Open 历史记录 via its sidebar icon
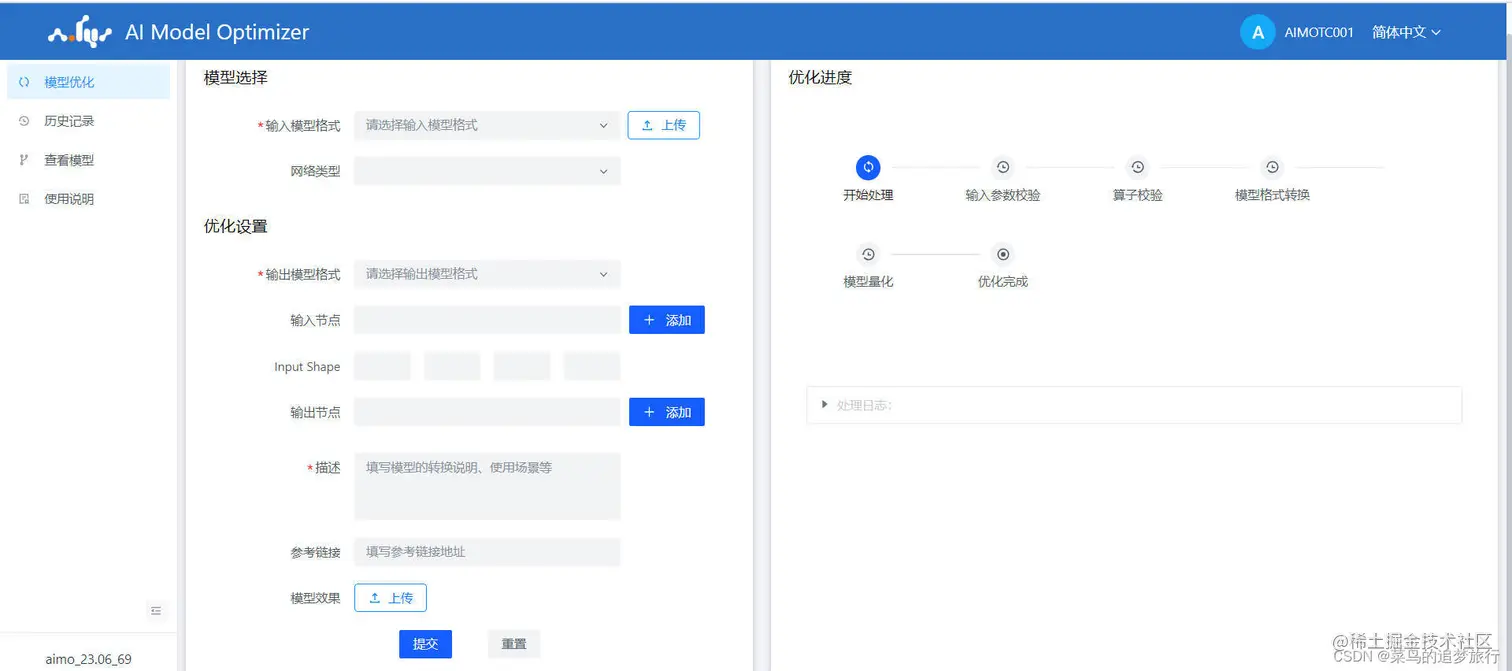Image resolution: width=1512 pixels, height=671 pixels. point(22,120)
